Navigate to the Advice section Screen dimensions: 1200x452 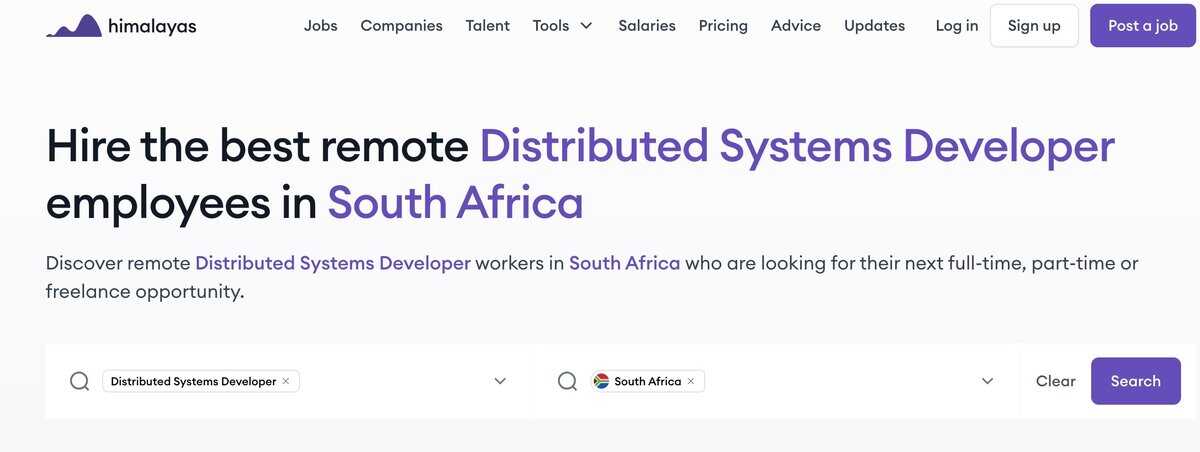coord(795,26)
